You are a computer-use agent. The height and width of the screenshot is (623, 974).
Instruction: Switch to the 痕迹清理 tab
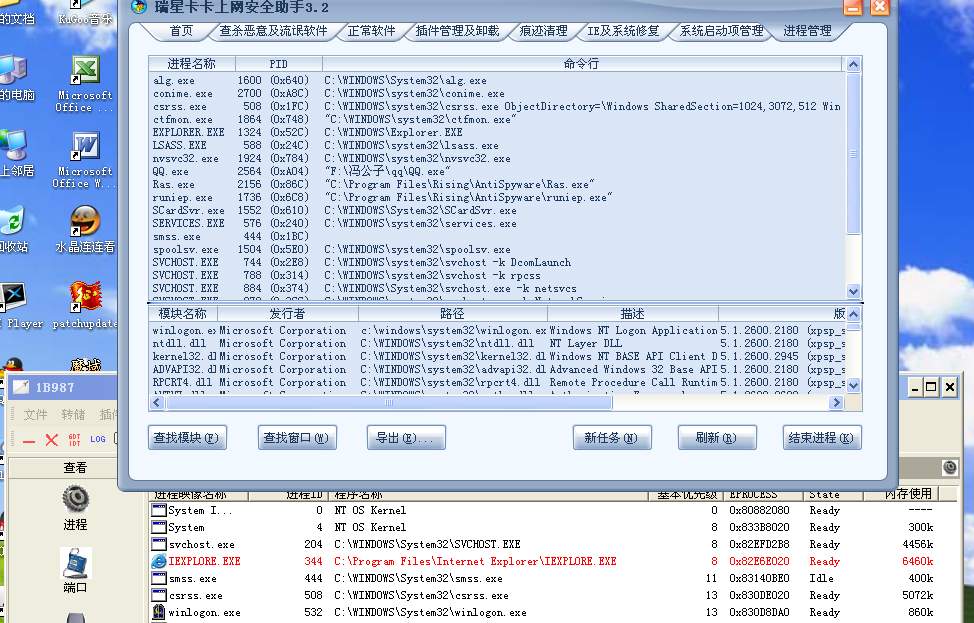point(544,31)
